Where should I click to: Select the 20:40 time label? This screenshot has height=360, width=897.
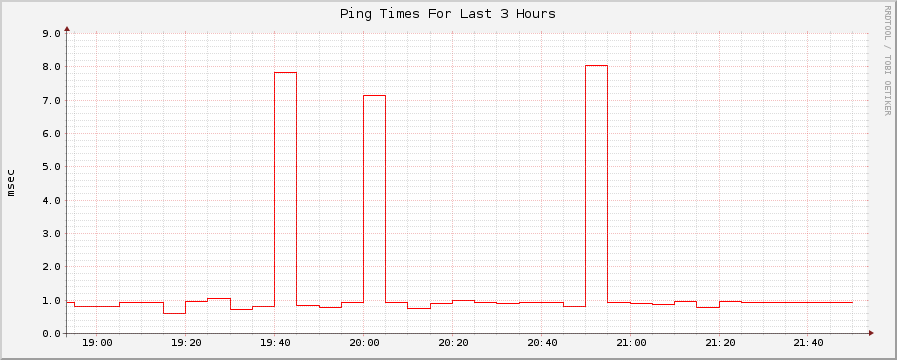pos(541,343)
